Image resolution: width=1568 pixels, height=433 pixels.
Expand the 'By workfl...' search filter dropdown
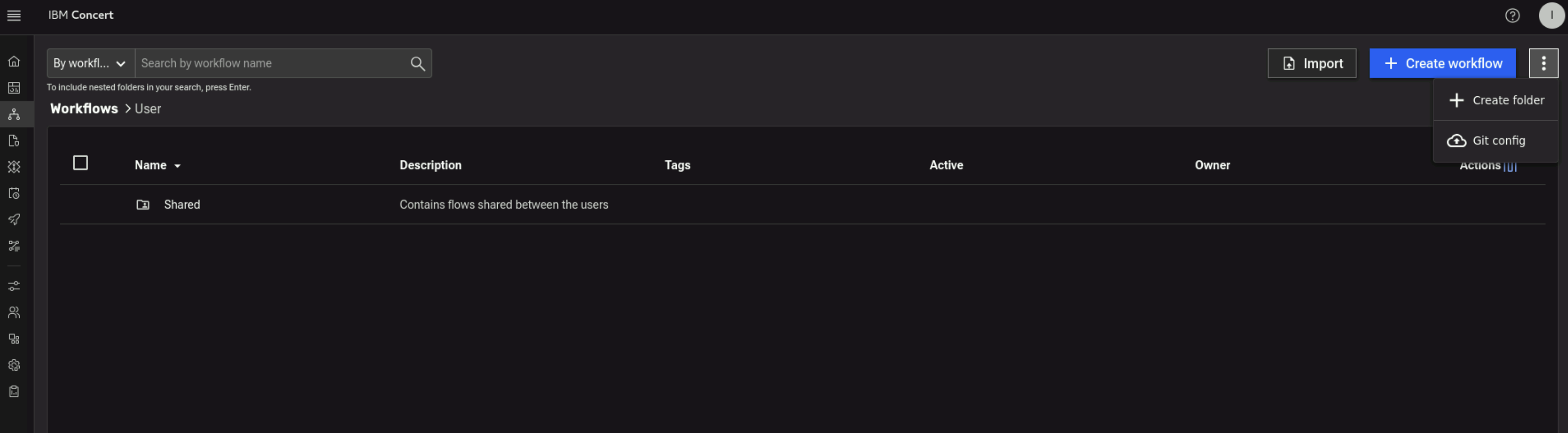(90, 63)
